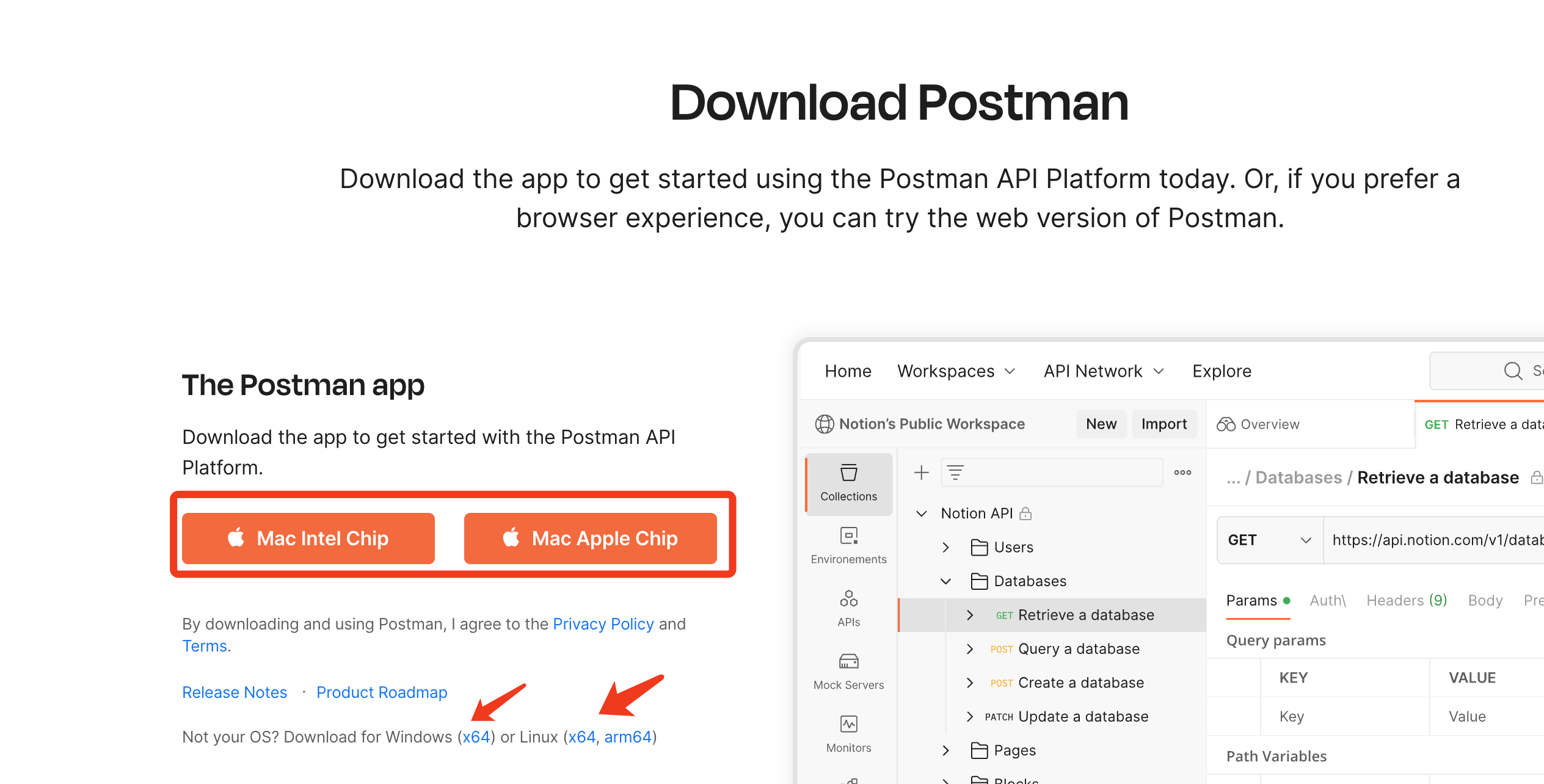Download Postman for Mac Intel Chip
This screenshot has height=784, width=1544.
point(309,538)
